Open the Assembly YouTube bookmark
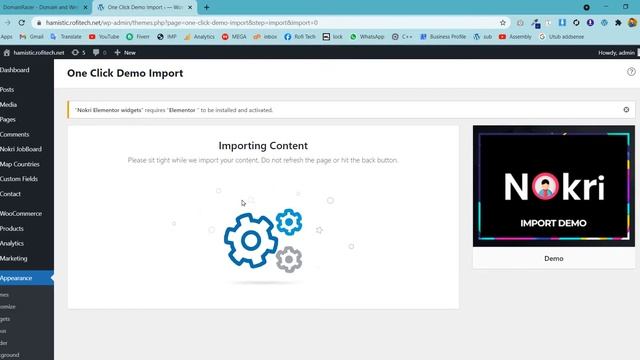 515,37
